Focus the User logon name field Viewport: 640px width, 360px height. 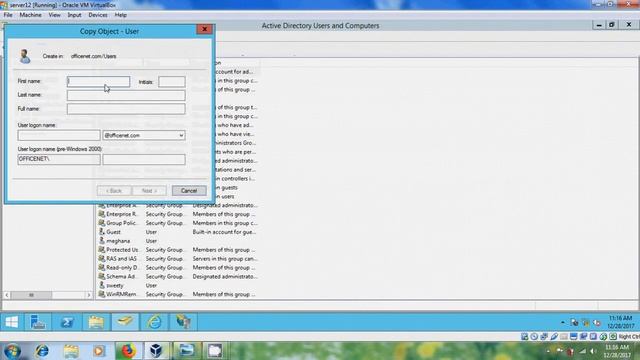coord(59,135)
